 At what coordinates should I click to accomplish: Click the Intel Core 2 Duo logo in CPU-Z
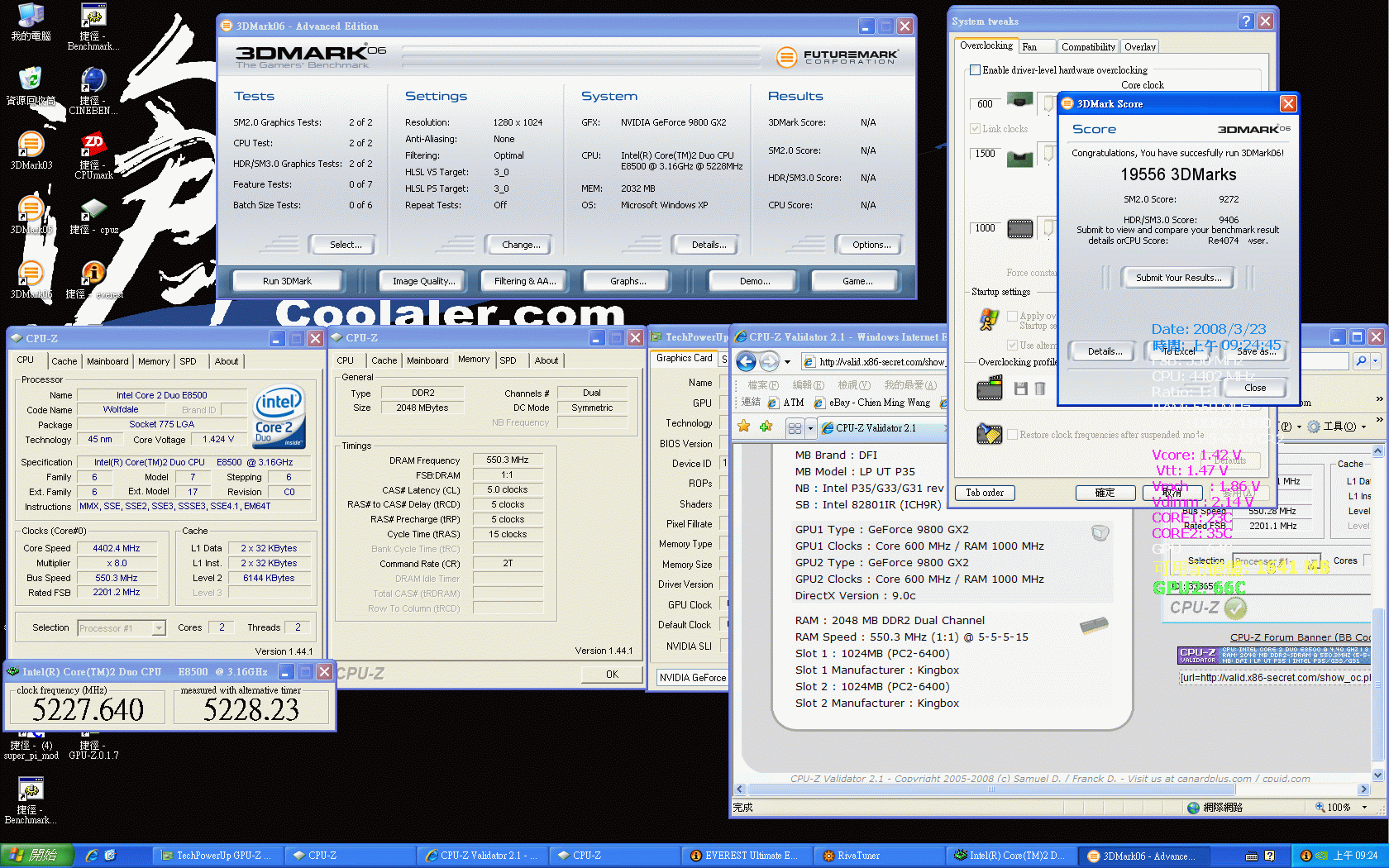click(279, 417)
